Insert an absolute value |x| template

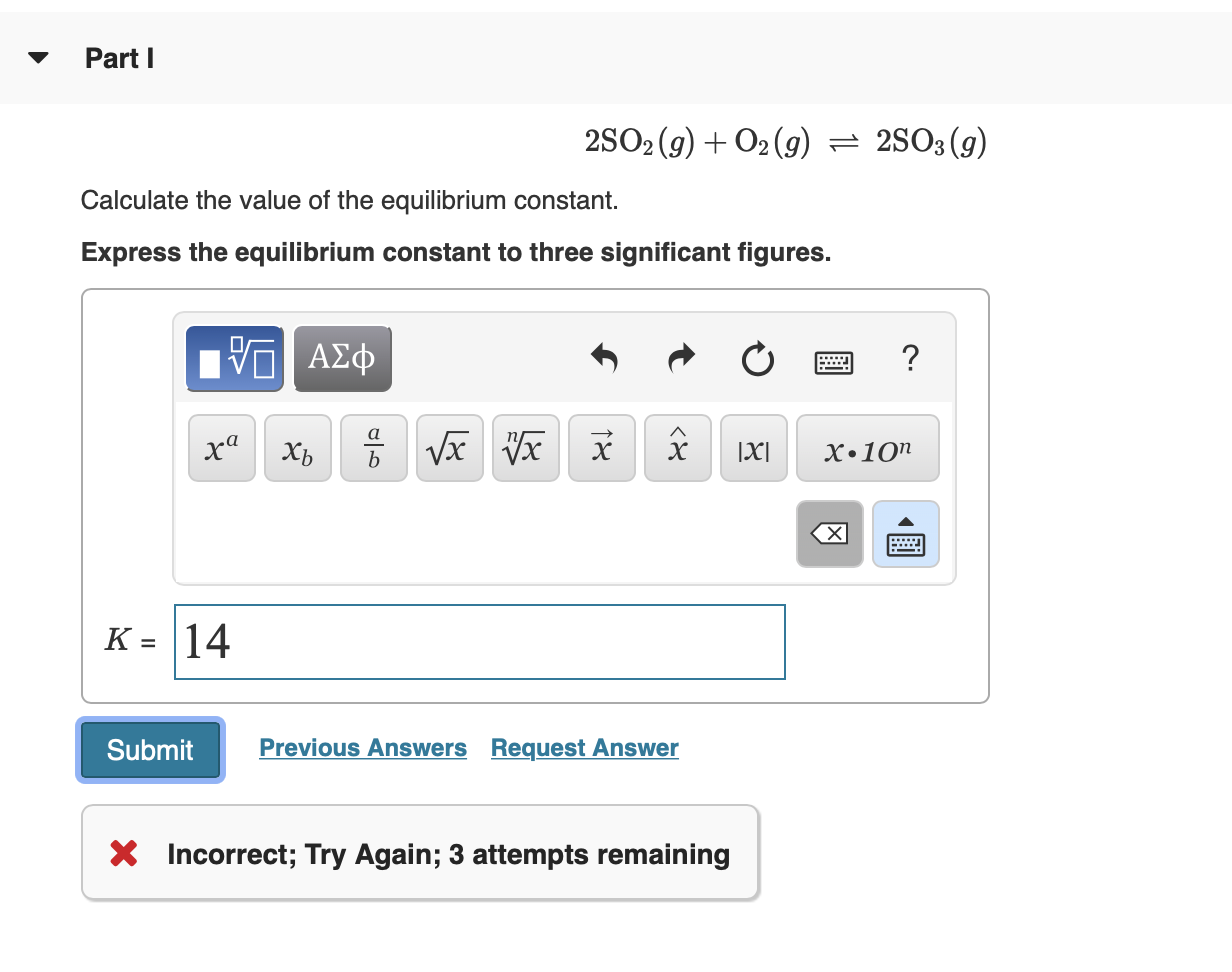tap(753, 447)
